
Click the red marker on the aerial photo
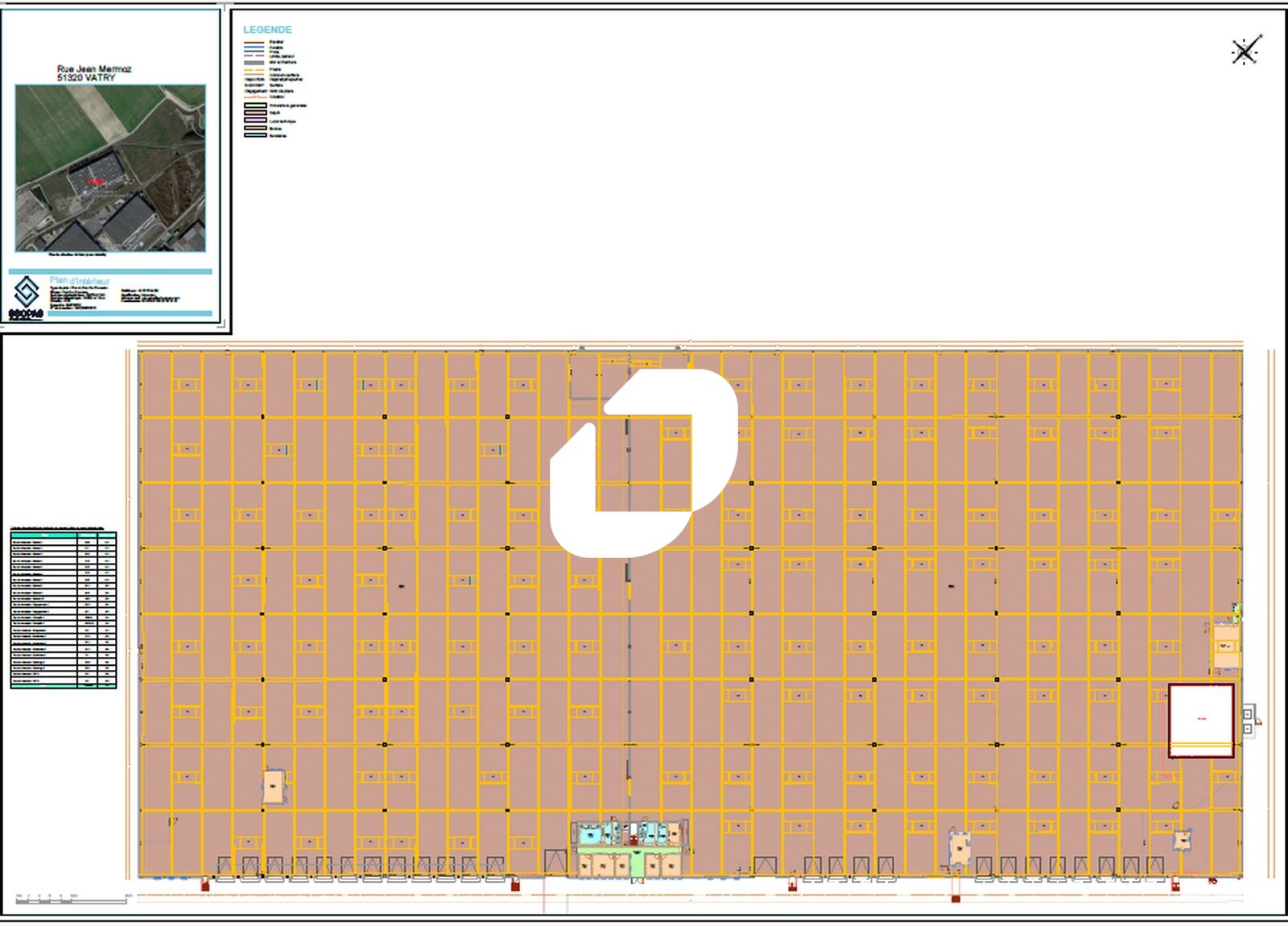coord(96,183)
